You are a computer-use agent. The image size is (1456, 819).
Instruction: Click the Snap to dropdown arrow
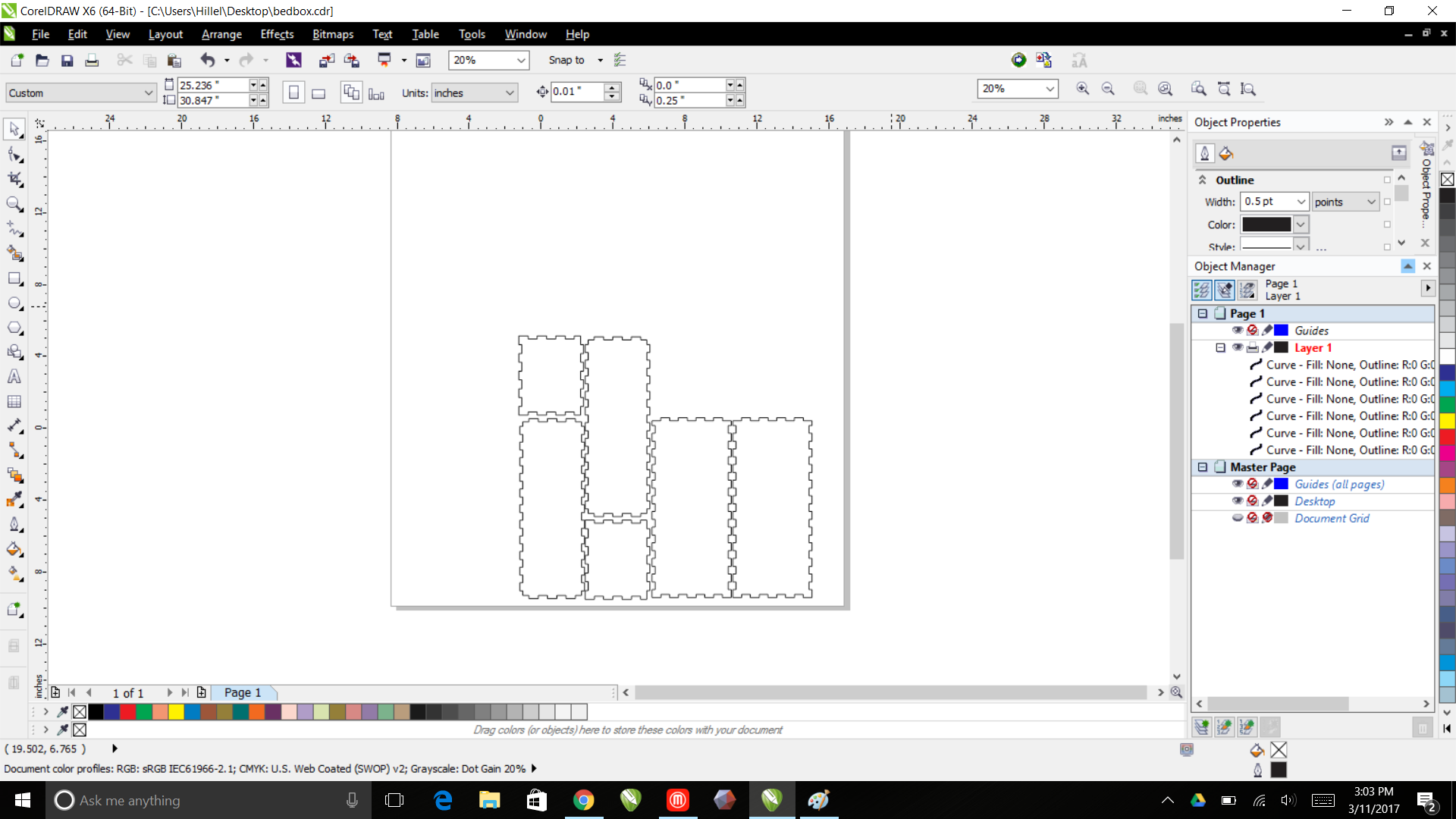[x=600, y=60]
